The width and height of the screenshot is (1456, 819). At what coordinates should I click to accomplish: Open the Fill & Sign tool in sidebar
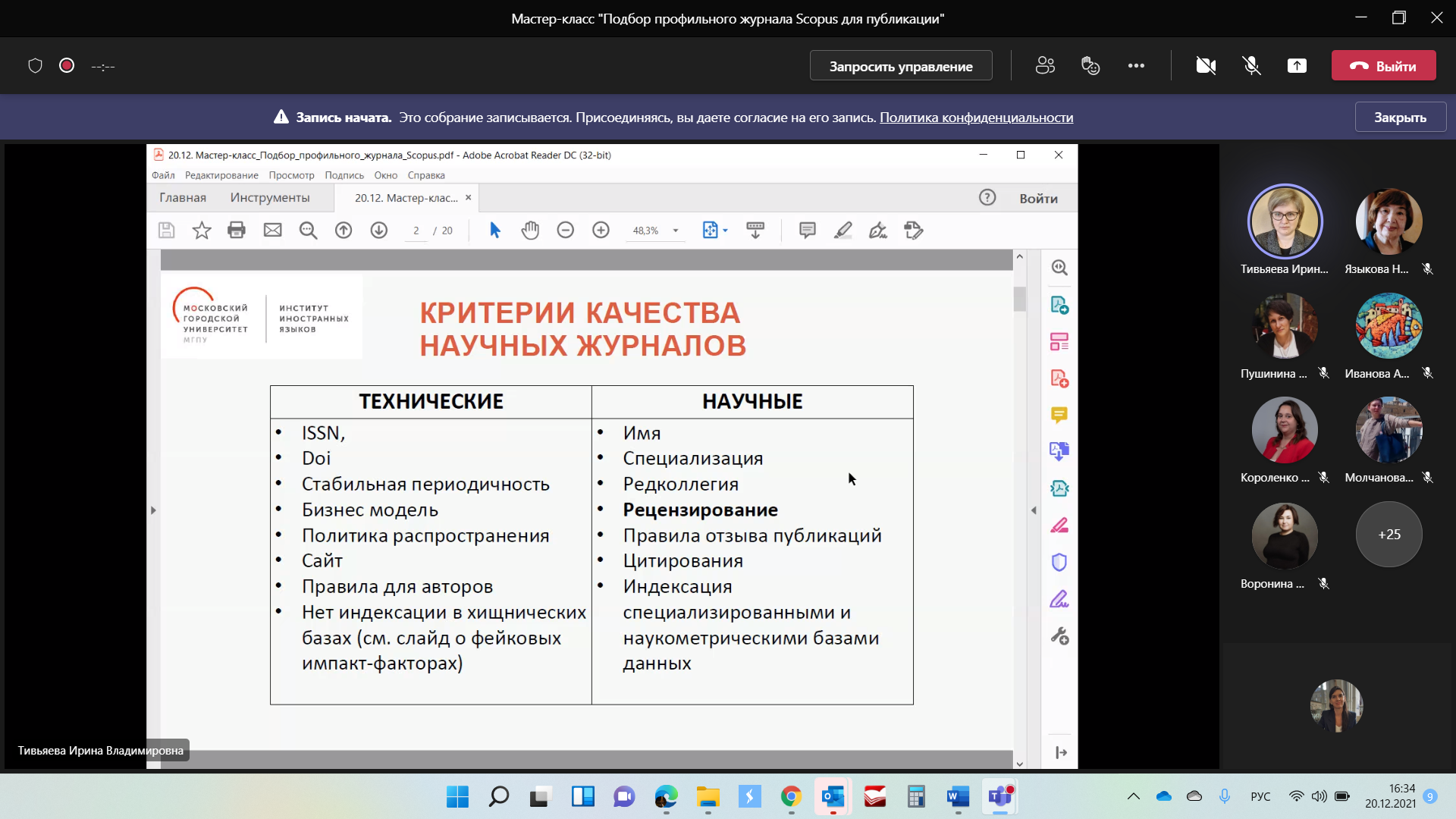pyautogui.click(x=1059, y=599)
